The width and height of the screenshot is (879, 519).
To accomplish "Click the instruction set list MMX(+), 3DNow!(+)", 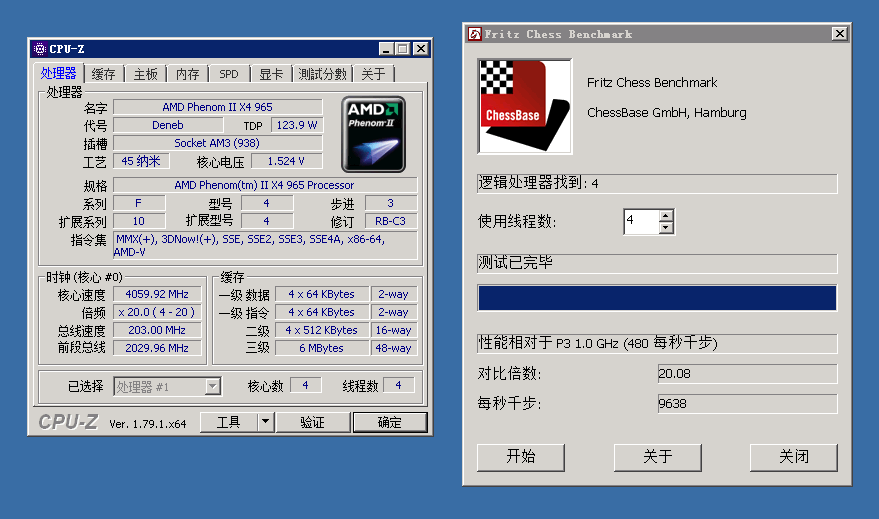I will coord(265,245).
